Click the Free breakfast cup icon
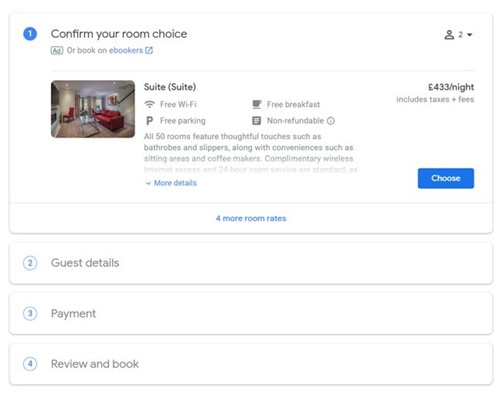The width and height of the screenshot is (500, 401). click(256, 104)
